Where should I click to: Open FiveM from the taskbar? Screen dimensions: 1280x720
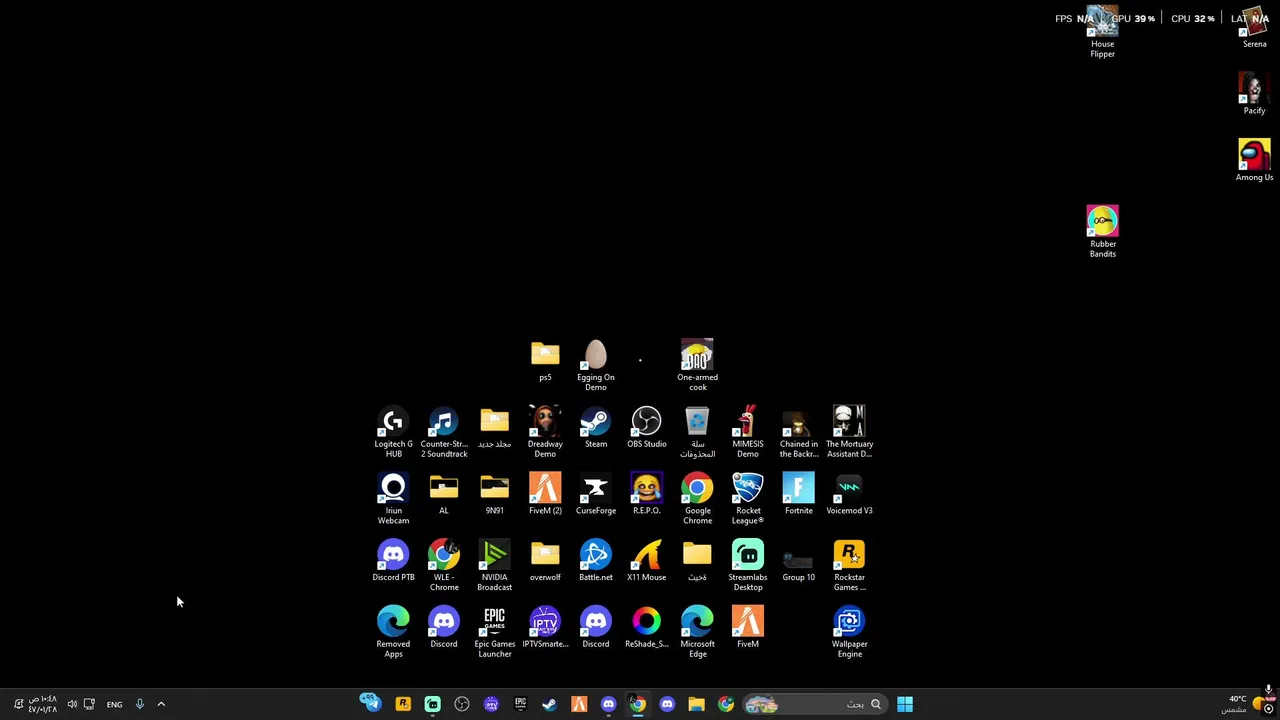coord(579,704)
